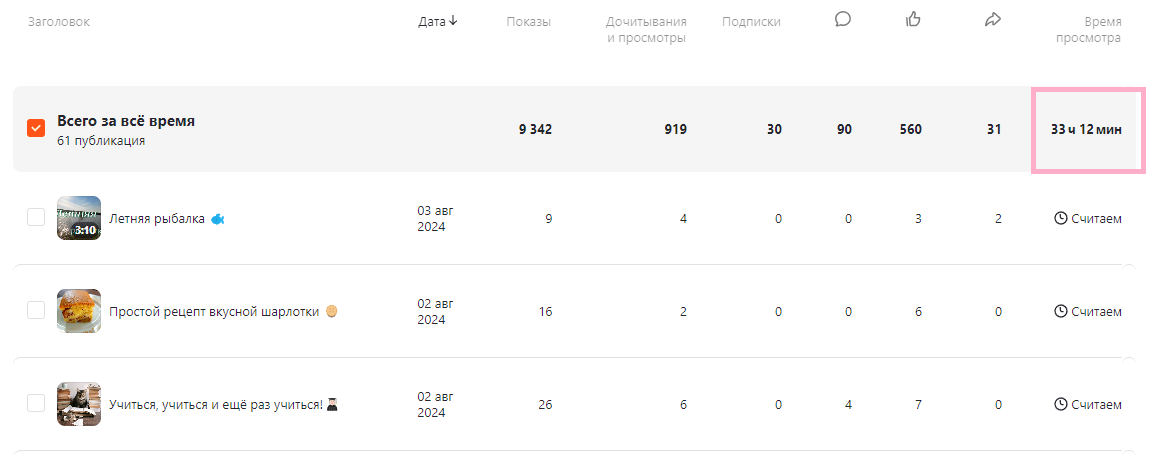This screenshot has width=1159, height=455.
Task: Select the Простой рецепт вкусной шарлотки checkbox
Action: [36, 310]
